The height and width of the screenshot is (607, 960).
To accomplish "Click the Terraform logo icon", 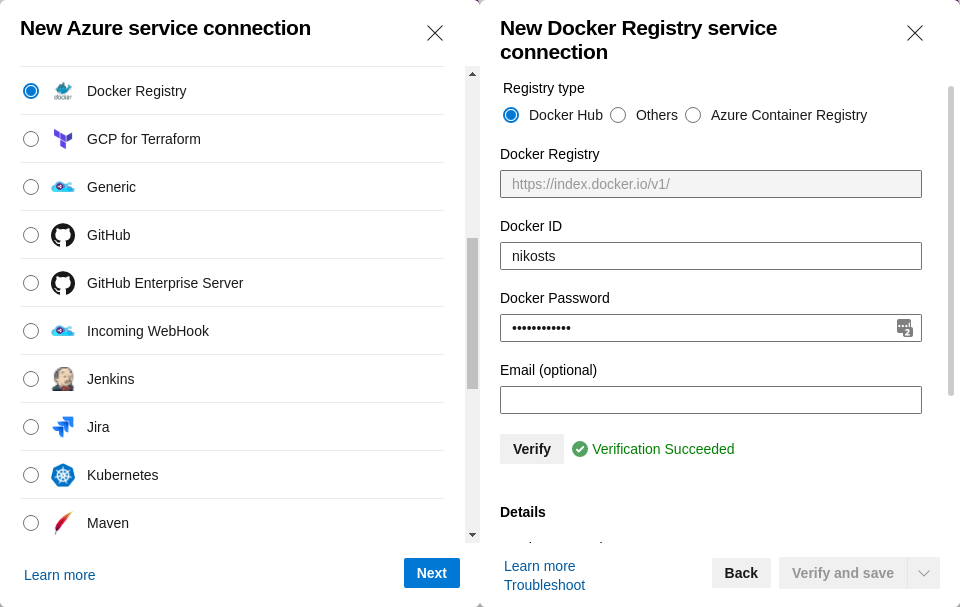I will (63, 139).
